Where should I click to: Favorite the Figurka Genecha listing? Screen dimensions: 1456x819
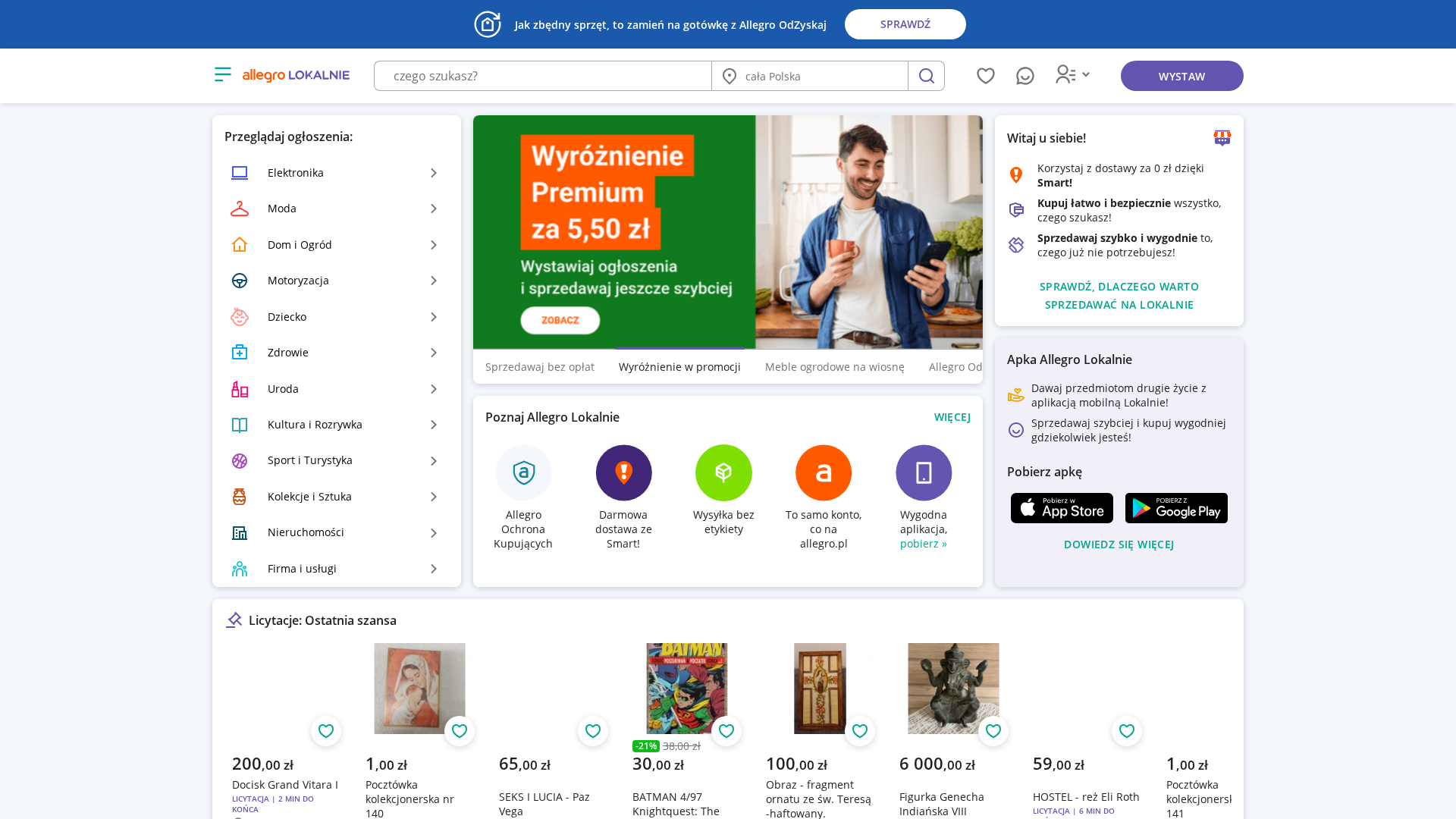(993, 731)
